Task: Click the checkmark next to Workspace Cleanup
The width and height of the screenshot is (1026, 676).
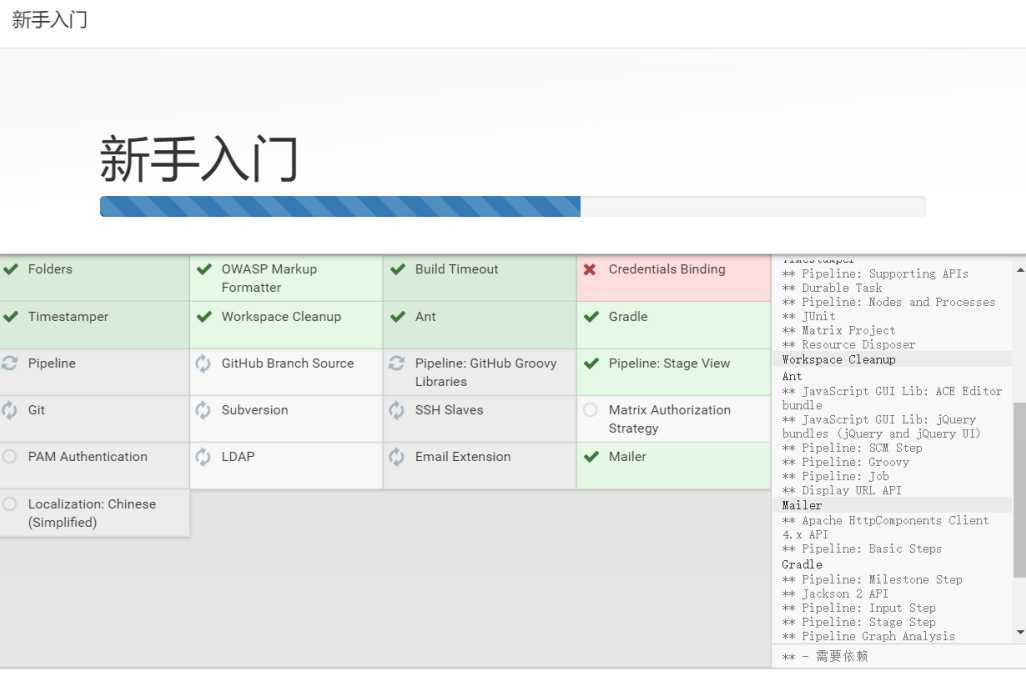Action: click(x=204, y=317)
